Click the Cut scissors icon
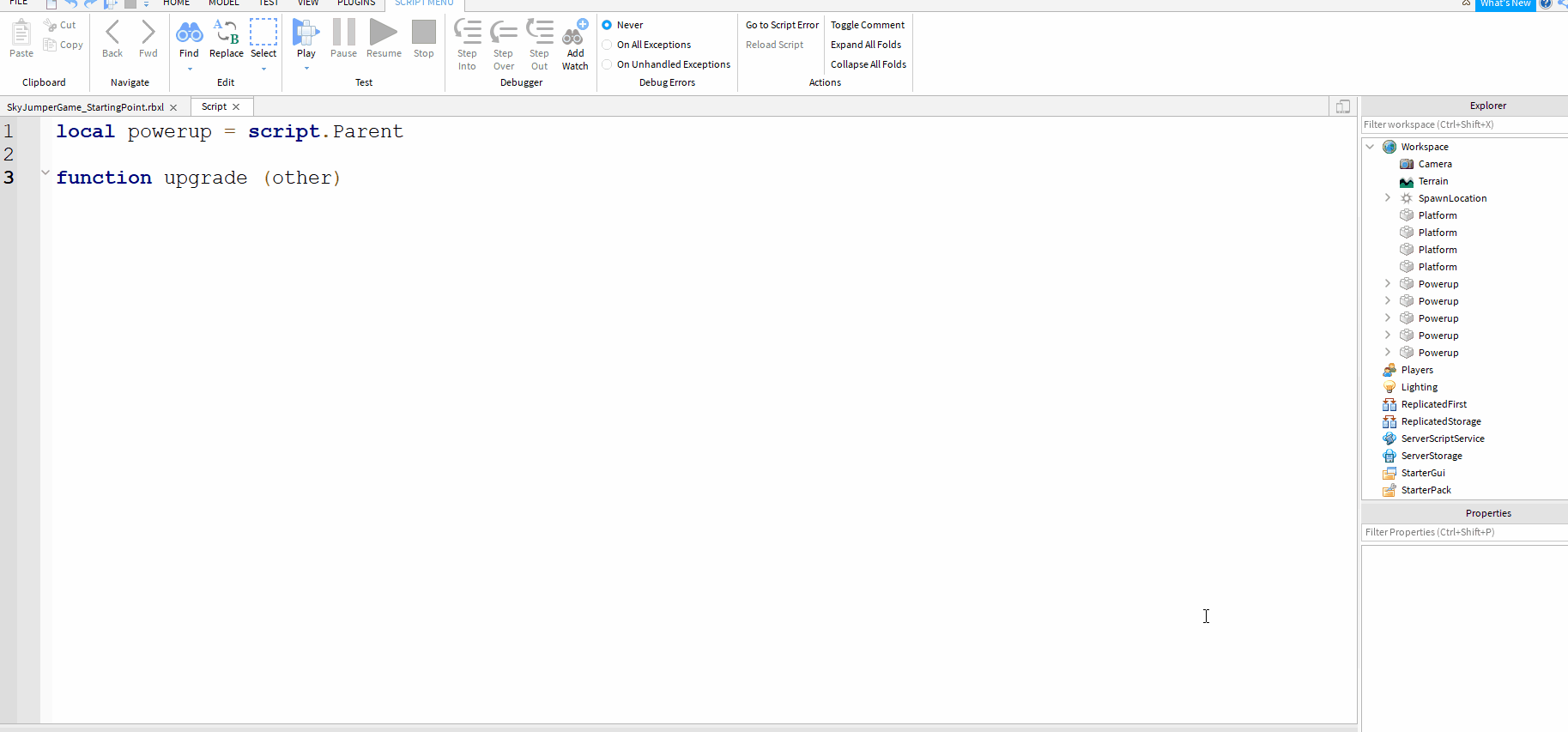1568x732 pixels. coord(51,25)
